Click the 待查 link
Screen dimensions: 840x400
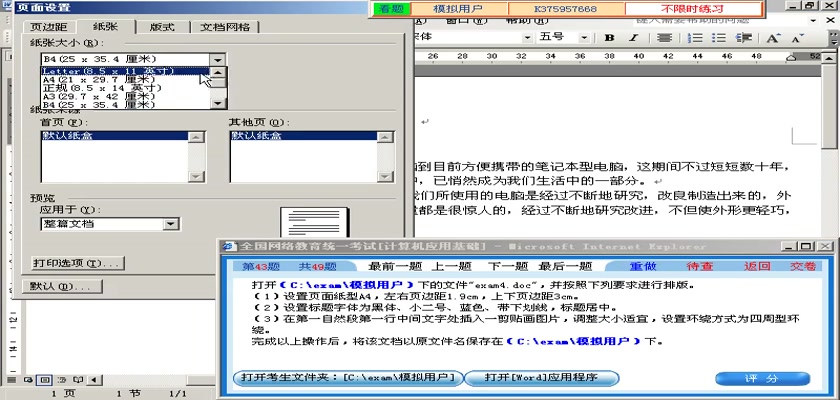[x=700, y=267]
